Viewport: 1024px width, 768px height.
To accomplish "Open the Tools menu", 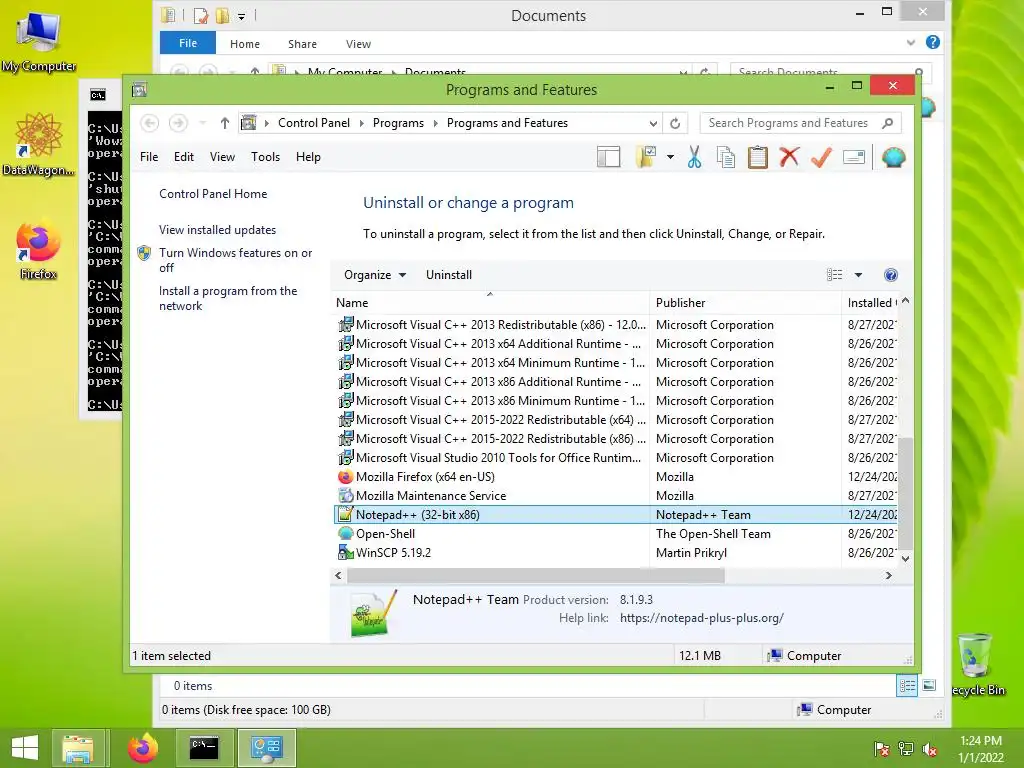I will coord(265,157).
